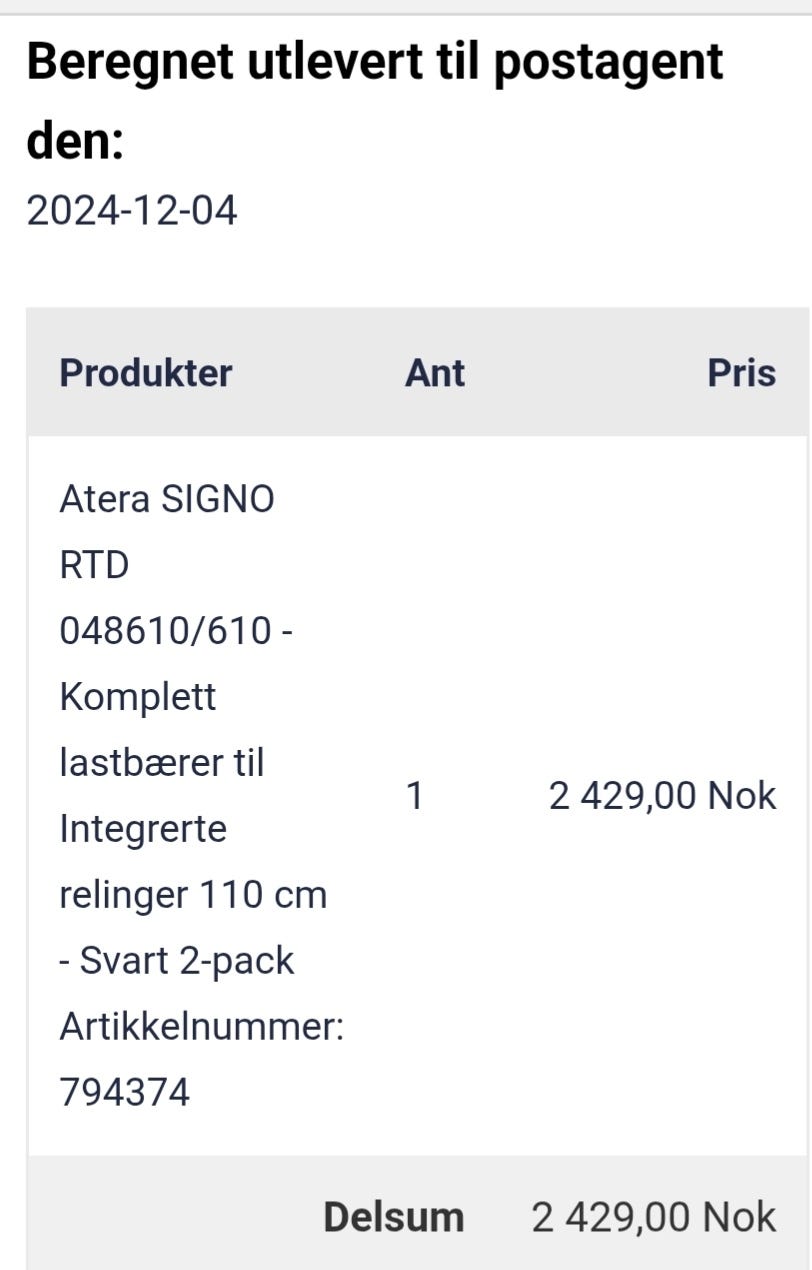Open the Atera SIGNO product title
Image resolution: width=812 pixels, height=1270 pixels.
[167, 499]
